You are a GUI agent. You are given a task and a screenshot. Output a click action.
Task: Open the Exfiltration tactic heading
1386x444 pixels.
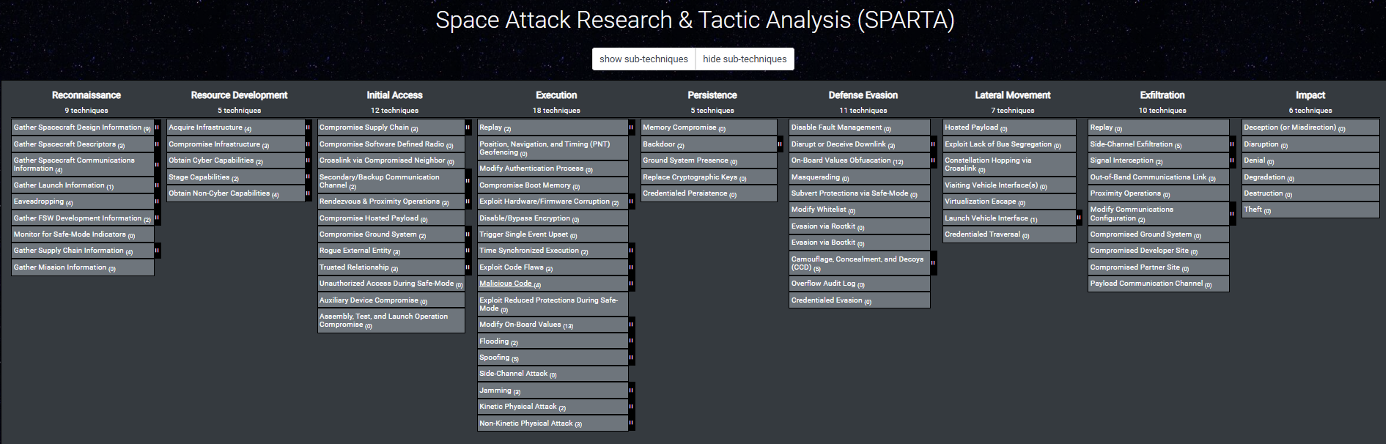[x=1163, y=95]
